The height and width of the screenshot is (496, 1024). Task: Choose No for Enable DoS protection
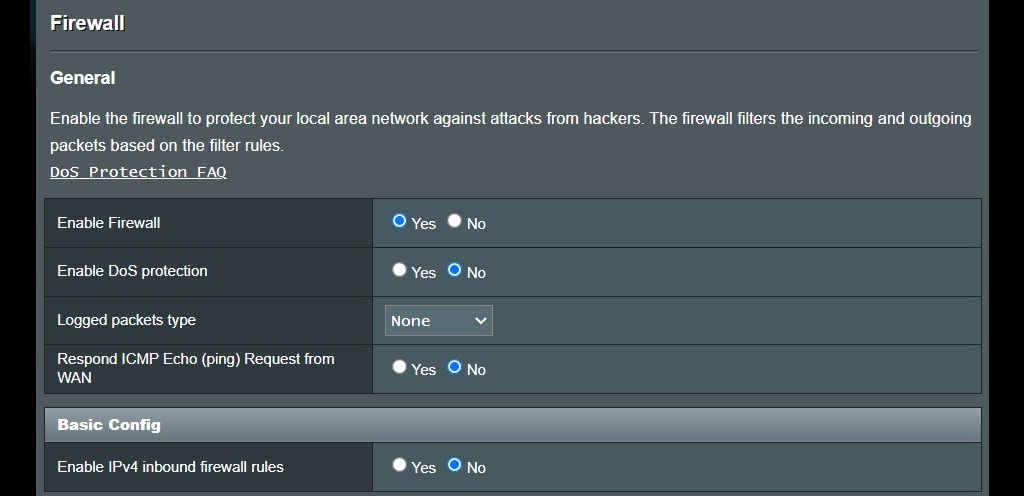coord(455,270)
